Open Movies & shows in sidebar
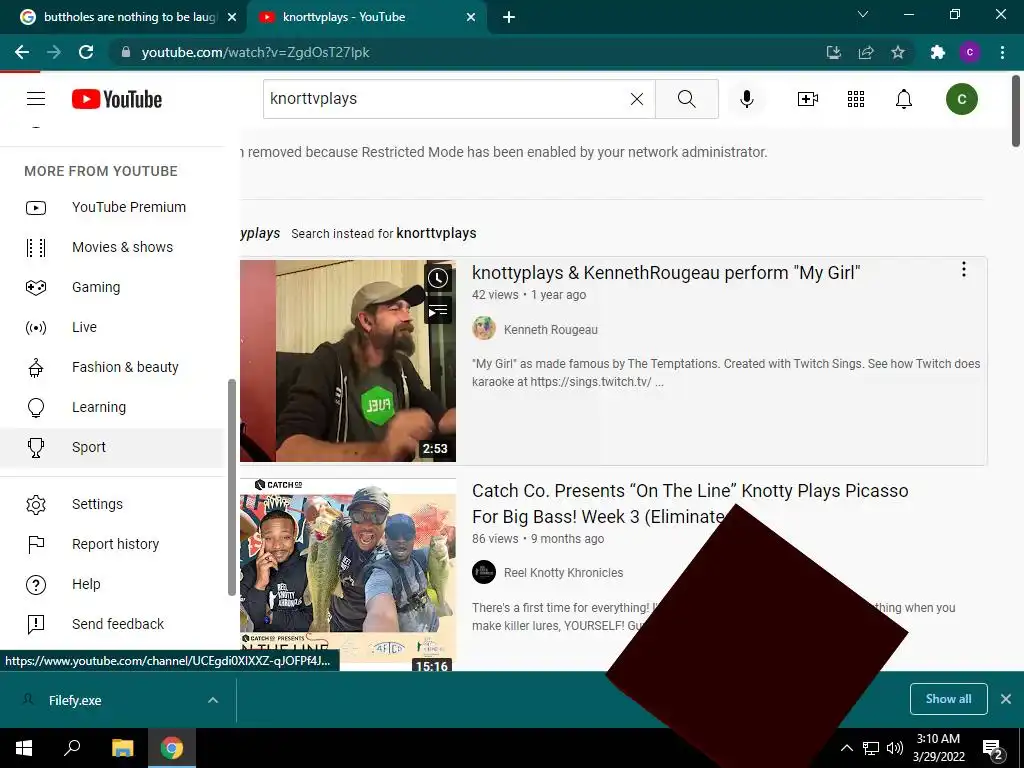 click(111, 248)
